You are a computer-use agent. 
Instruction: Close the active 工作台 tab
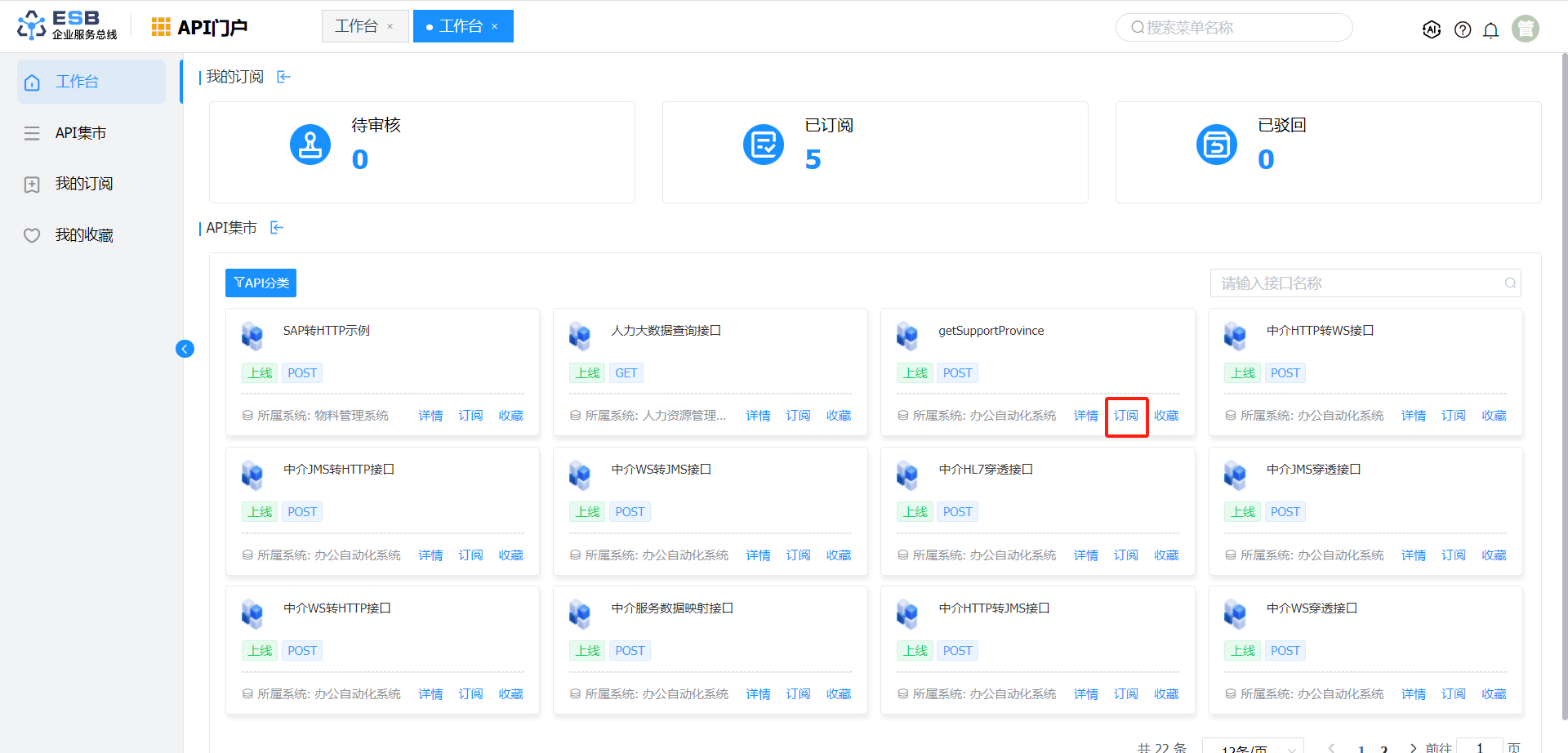pos(495,26)
